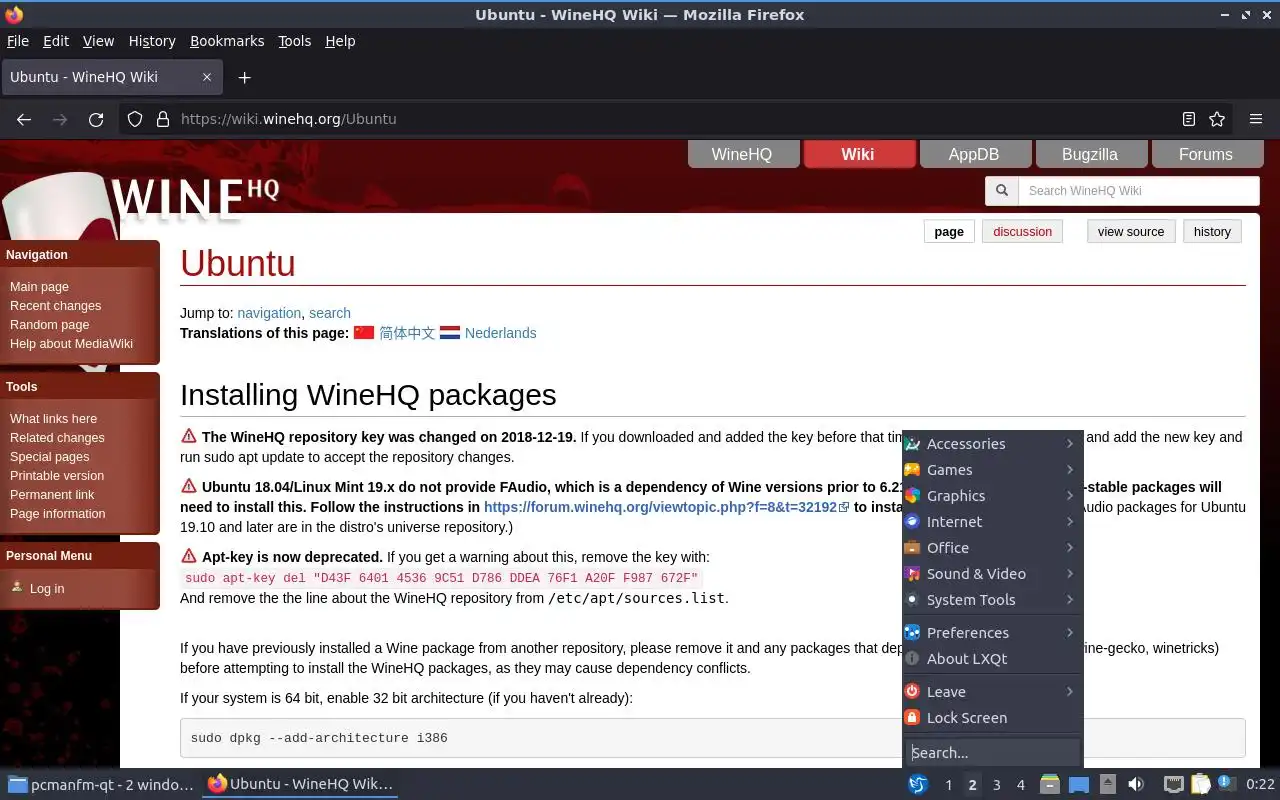The width and height of the screenshot is (1280, 800).
Task: Open tracking protection shield icon
Action: point(135,119)
